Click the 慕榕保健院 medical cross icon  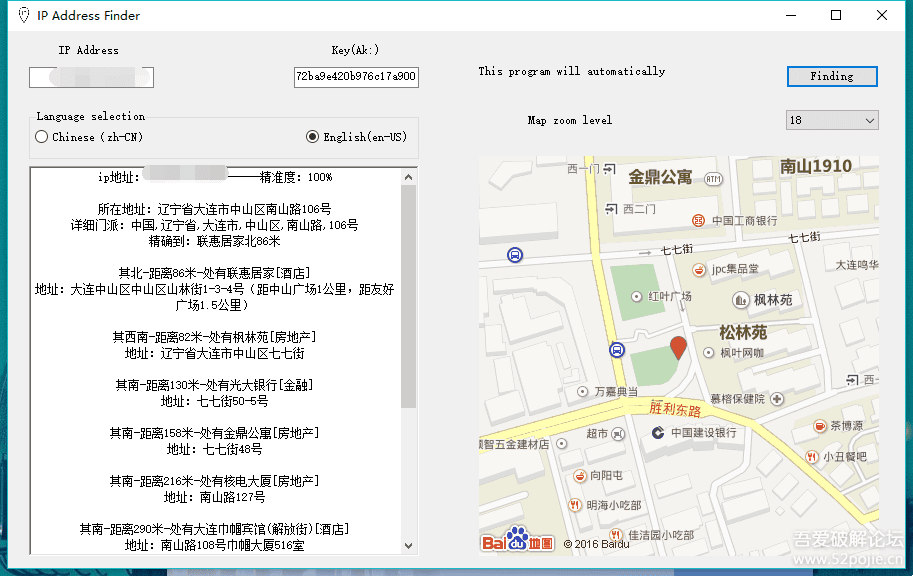pyautogui.click(x=777, y=399)
